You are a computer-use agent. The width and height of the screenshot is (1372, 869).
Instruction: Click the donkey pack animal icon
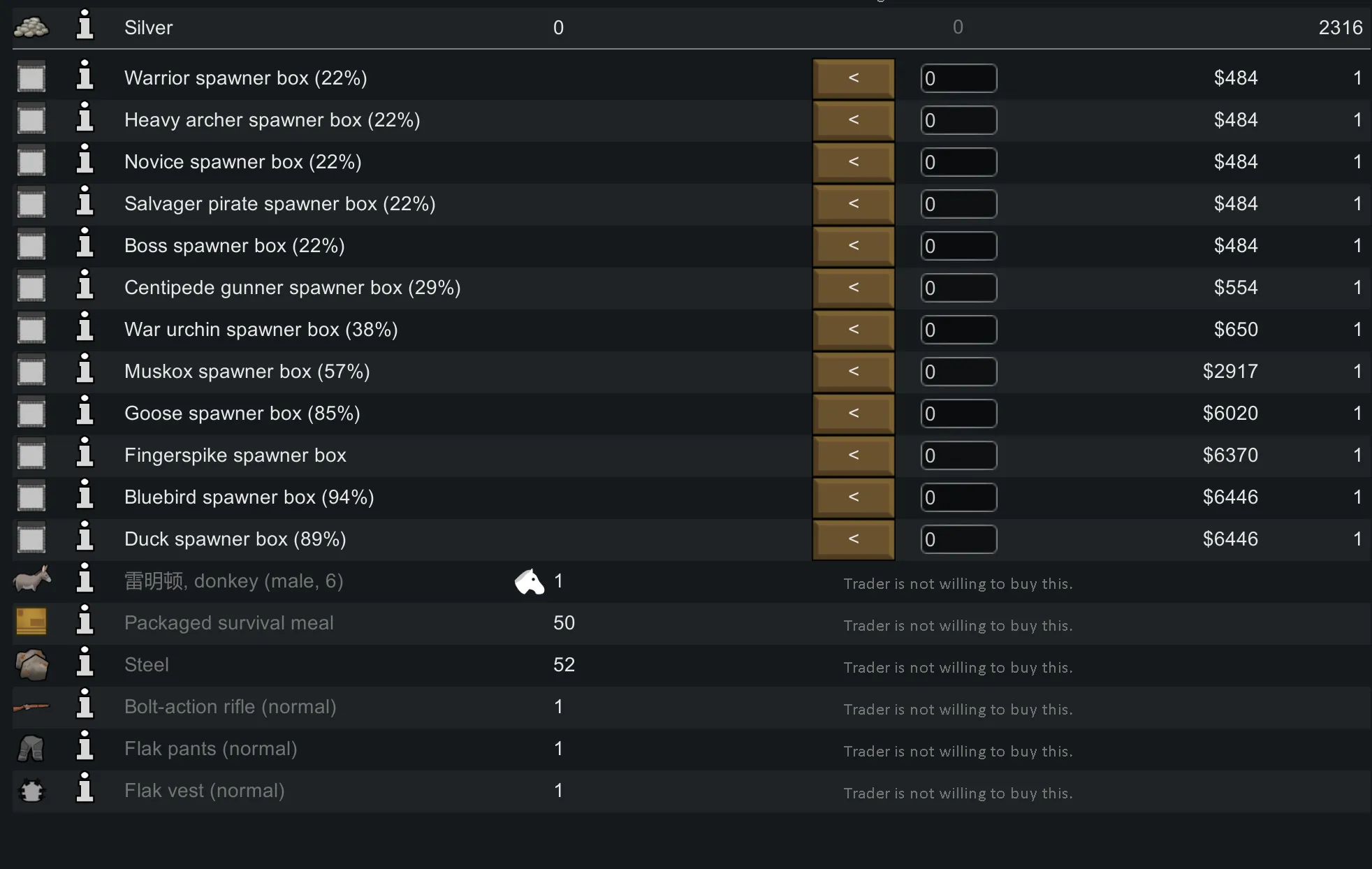530,581
